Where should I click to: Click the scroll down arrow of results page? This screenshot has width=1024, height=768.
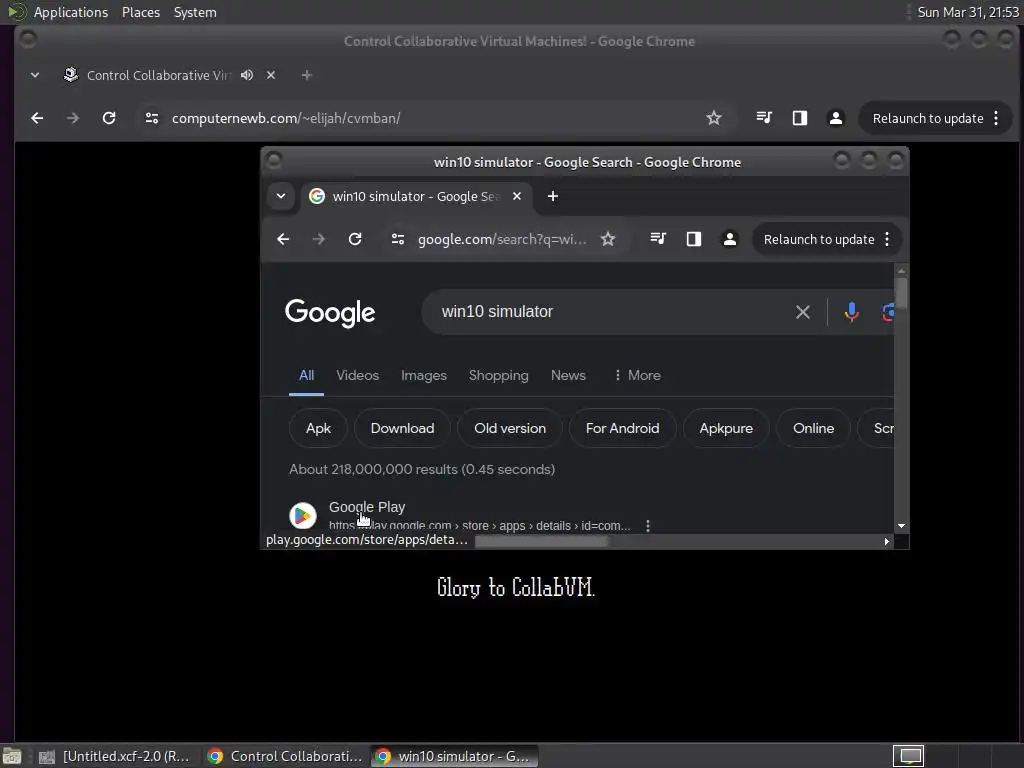coord(901,526)
